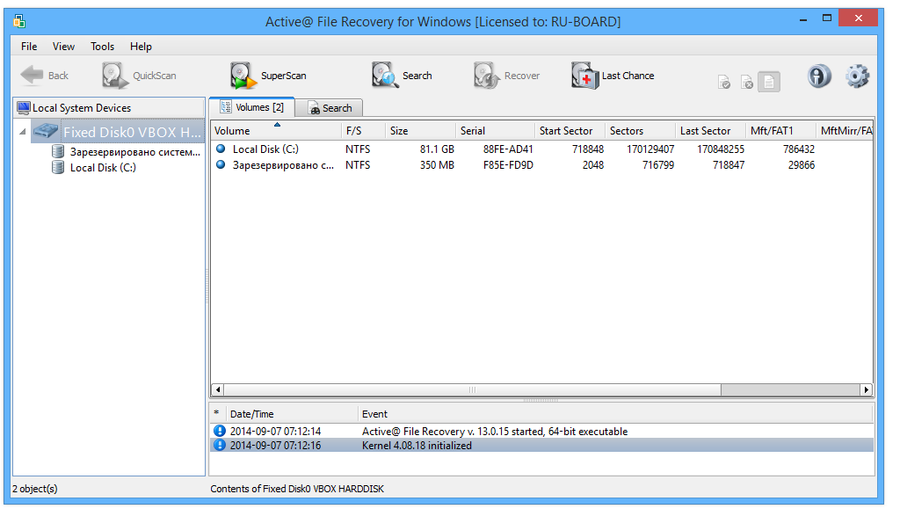Screen dimensions: 900x516
Task: Click the asterisk log column header
Action: click(216, 414)
